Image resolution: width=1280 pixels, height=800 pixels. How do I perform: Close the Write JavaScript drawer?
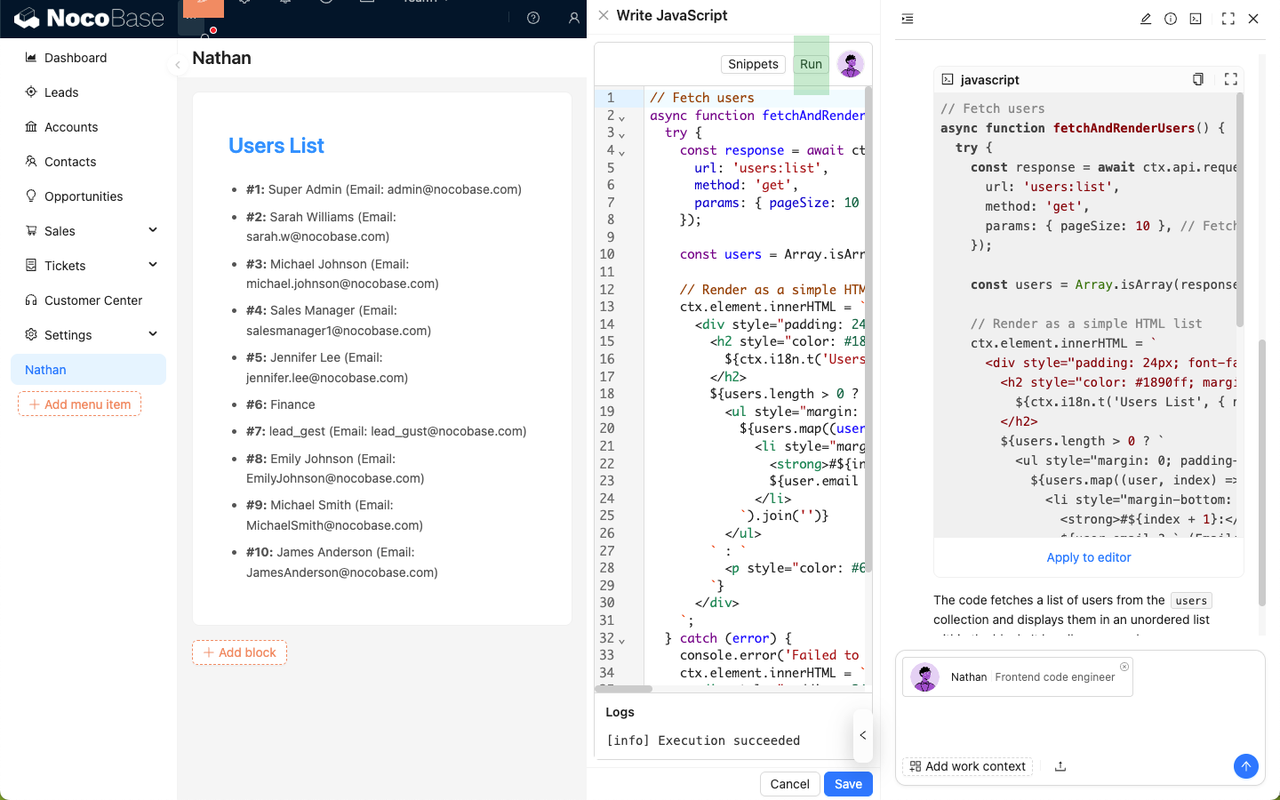pyautogui.click(x=603, y=16)
